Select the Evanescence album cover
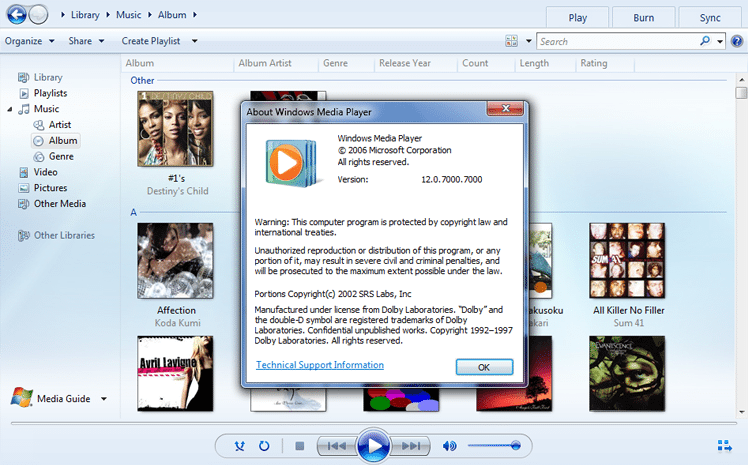The image size is (748, 465). click(x=627, y=373)
